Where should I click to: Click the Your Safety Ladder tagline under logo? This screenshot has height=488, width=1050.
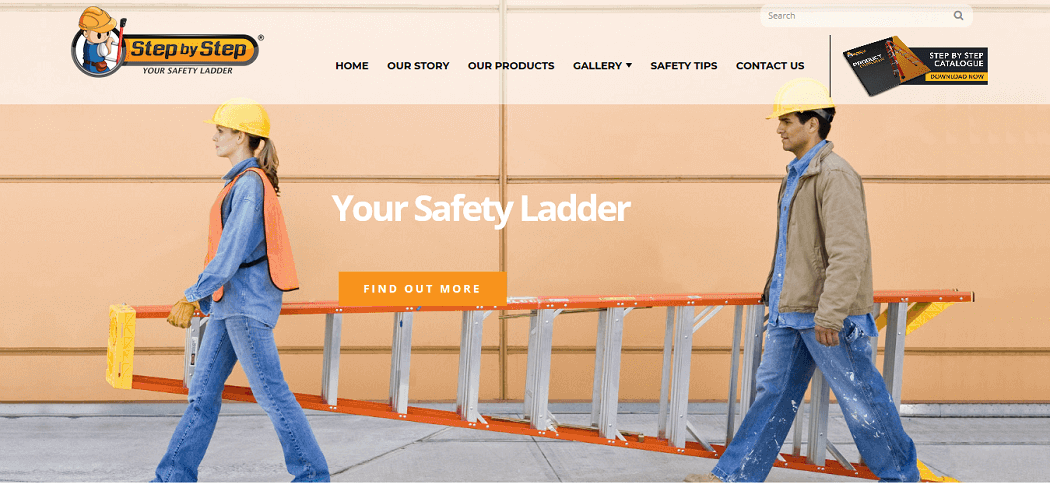tap(188, 70)
